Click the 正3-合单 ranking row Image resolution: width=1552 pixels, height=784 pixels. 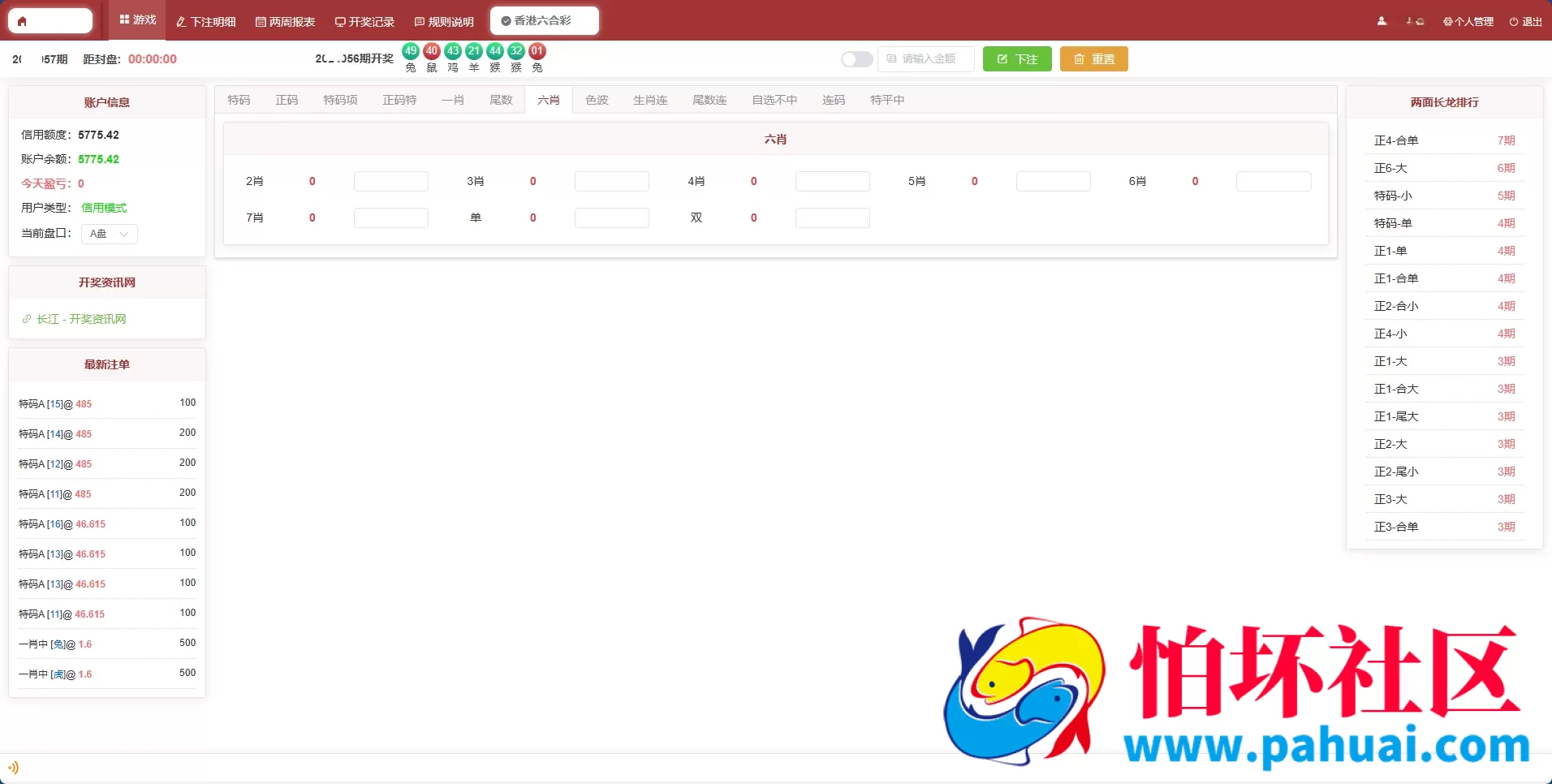coord(1444,527)
